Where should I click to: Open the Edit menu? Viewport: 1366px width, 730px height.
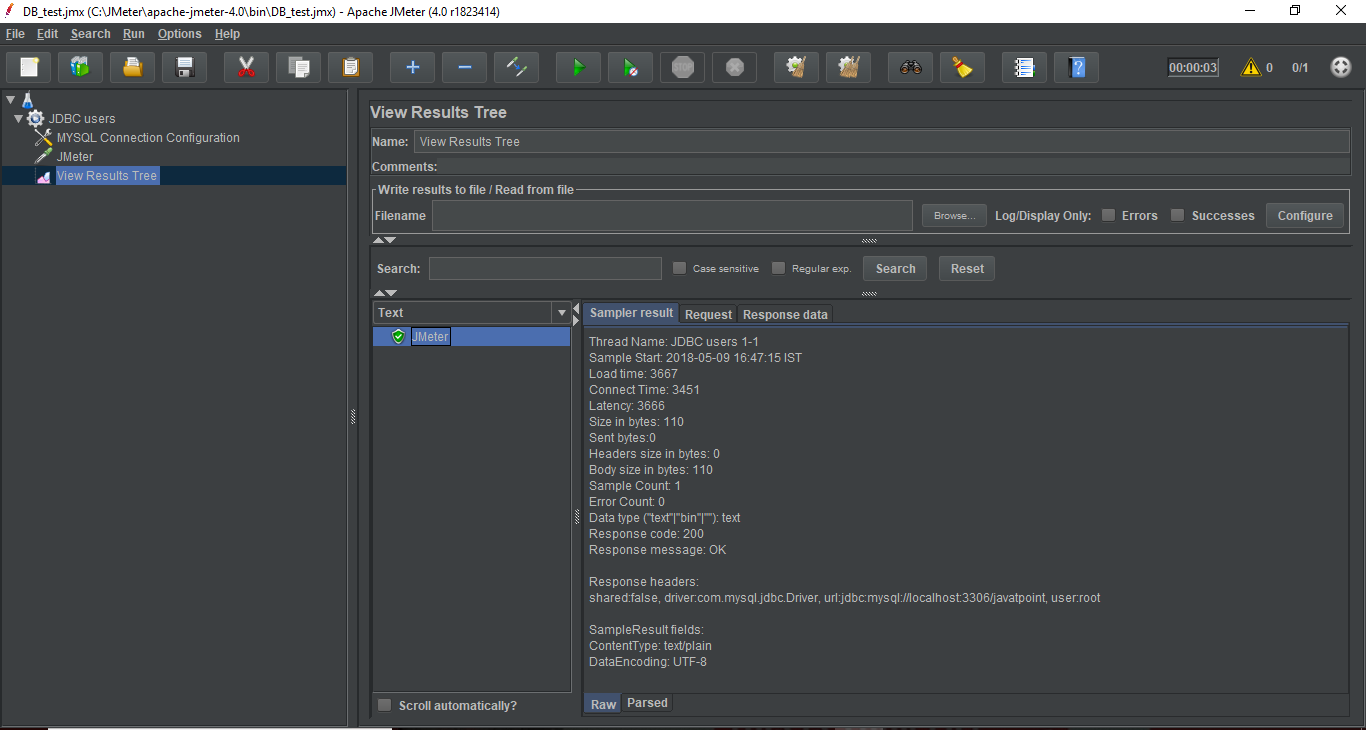click(x=48, y=34)
